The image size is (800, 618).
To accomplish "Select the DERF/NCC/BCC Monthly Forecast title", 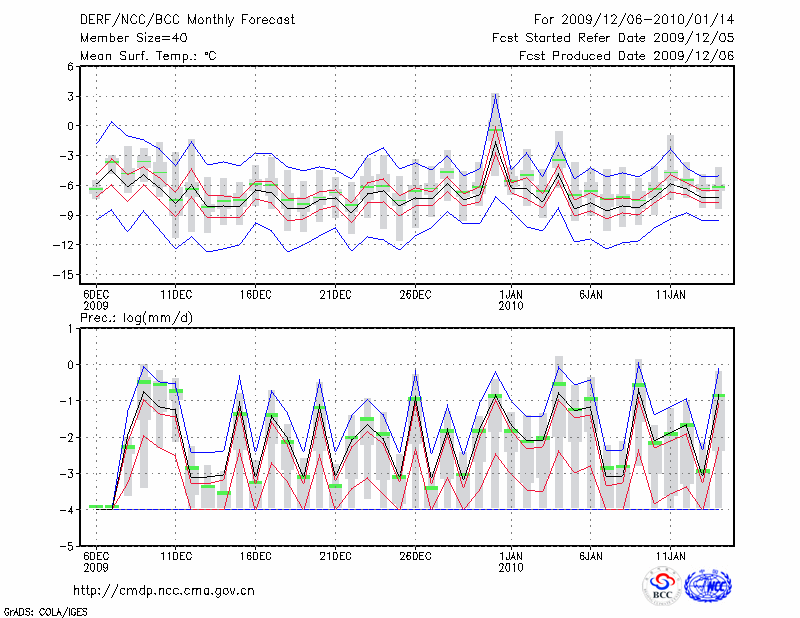I will coord(187,20).
